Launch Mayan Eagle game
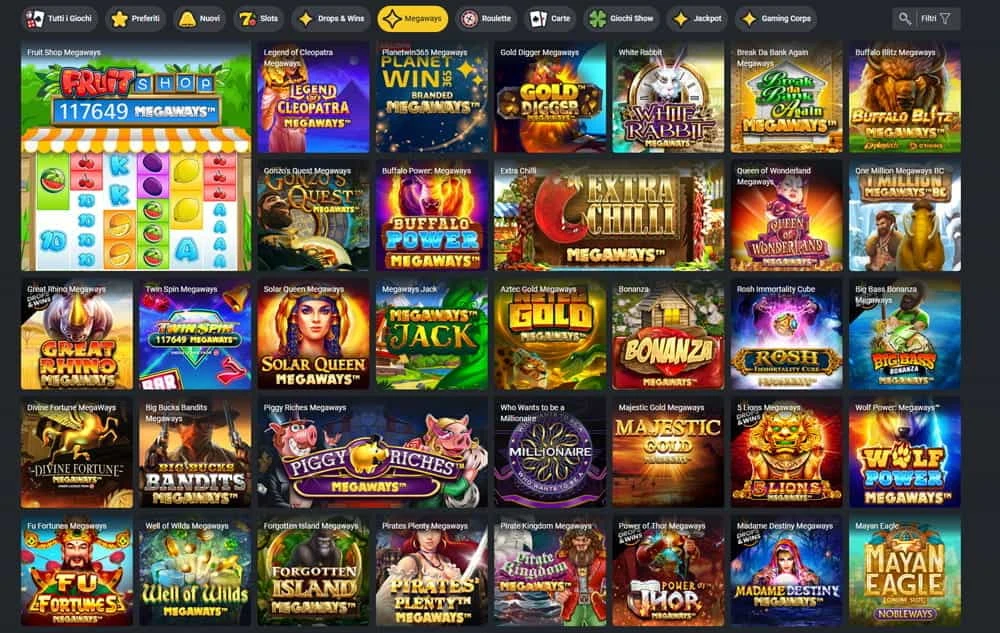Screen dimensions: 1000x633 (x=905, y=571)
